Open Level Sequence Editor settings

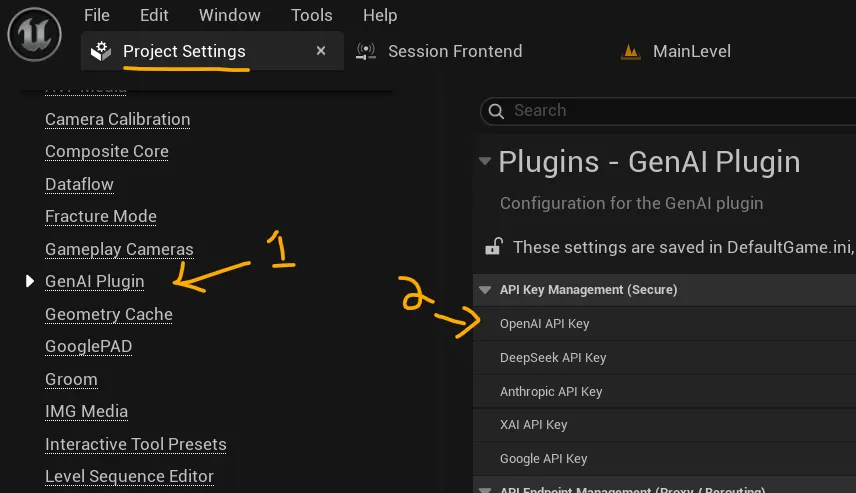[x=129, y=476]
